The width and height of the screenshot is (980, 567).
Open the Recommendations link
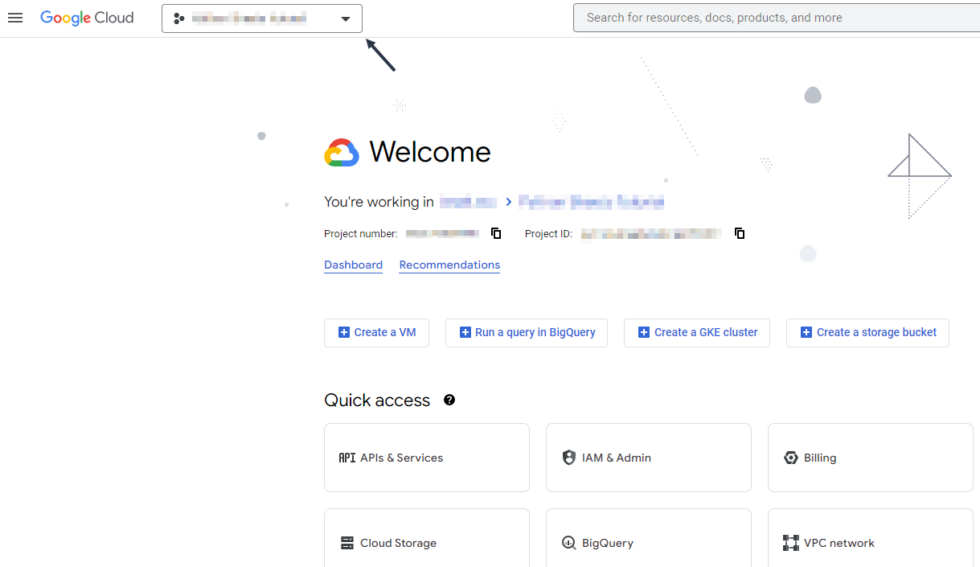pyautogui.click(x=449, y=265)
